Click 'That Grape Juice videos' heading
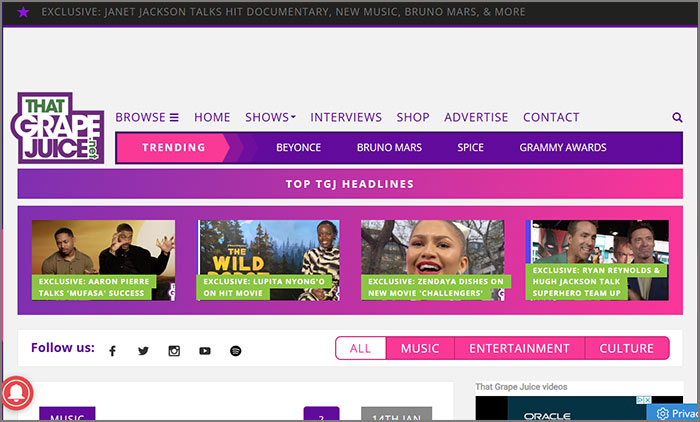Screen dimensions: 700x422 [521, 387]
